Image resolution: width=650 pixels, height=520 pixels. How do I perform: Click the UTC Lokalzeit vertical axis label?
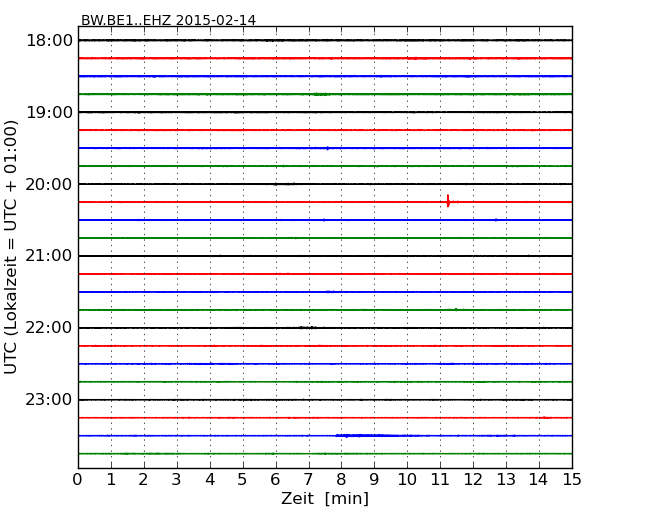[11, 247]
